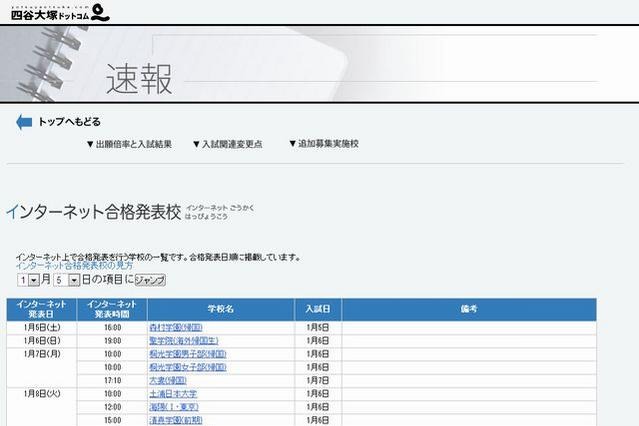Click the 16:00 time cell

coord(112,328)
